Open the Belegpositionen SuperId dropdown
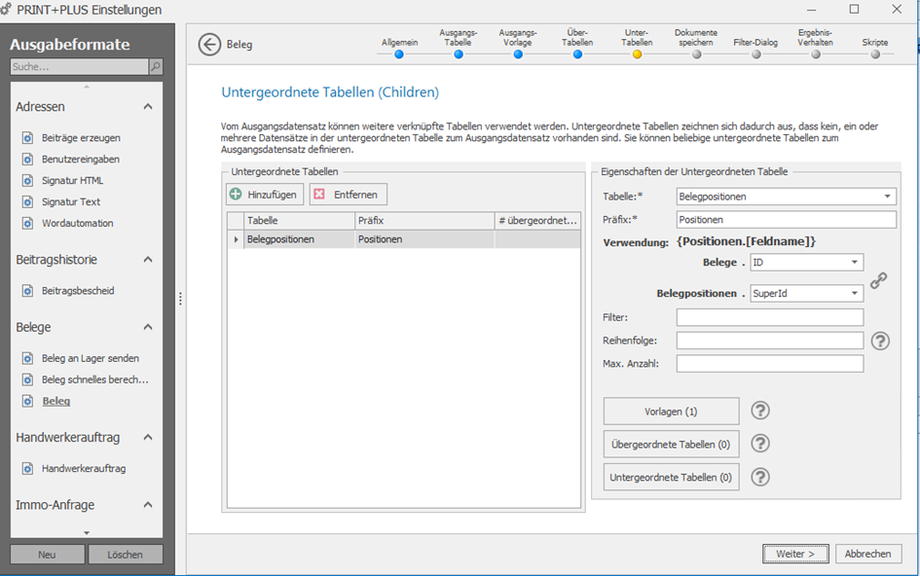Image resolution: width=920 pixels, height=576 pixels. point(855,294)
